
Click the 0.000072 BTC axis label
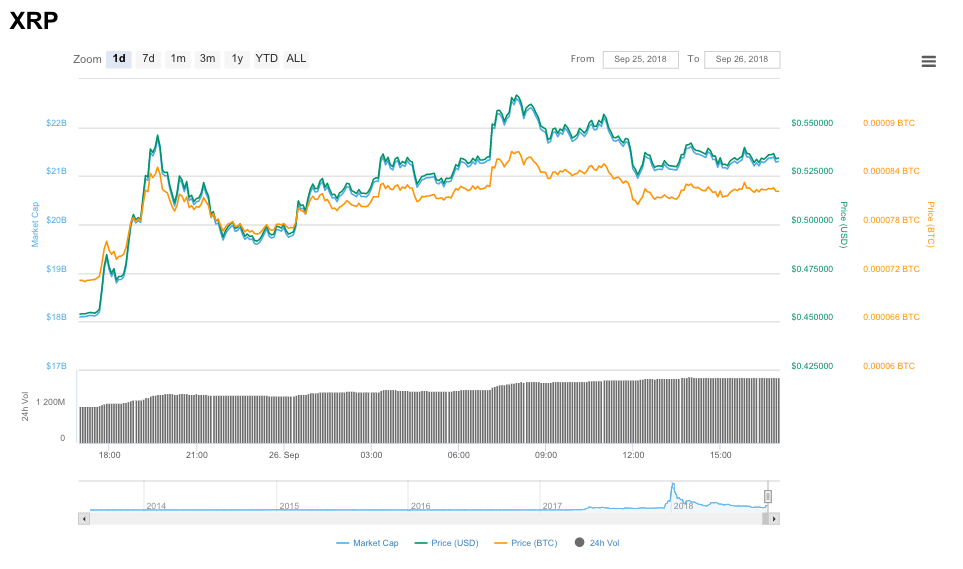point(891,269)
